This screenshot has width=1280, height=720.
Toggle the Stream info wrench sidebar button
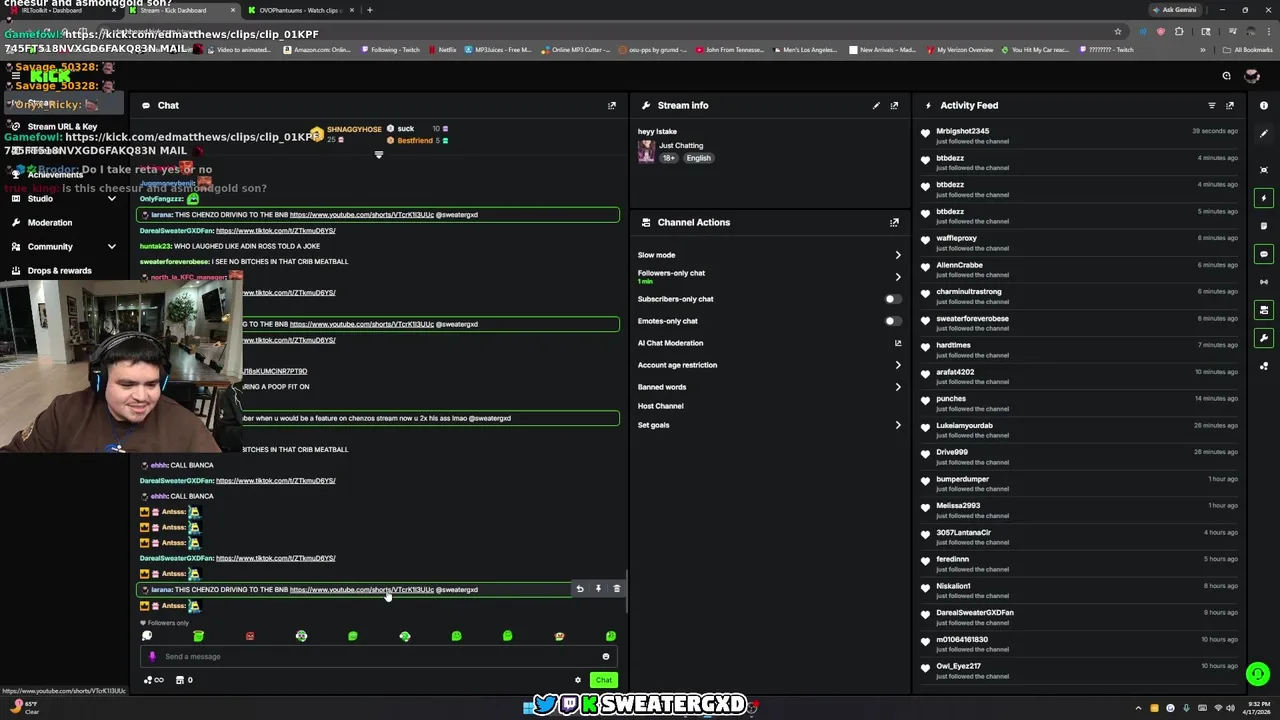click(1264, 338)
